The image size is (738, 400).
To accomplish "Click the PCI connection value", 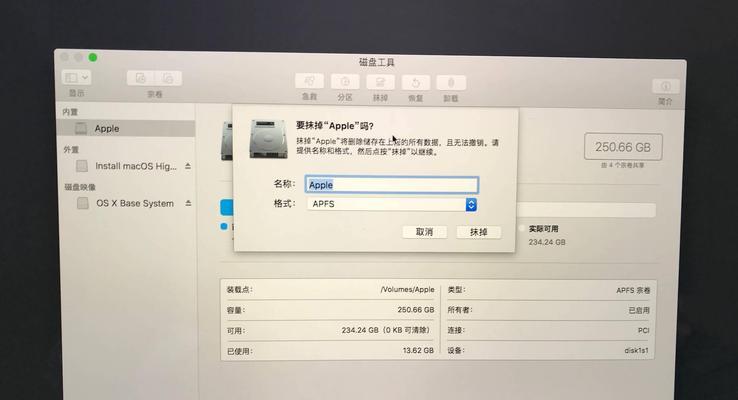I will (643, 330).
